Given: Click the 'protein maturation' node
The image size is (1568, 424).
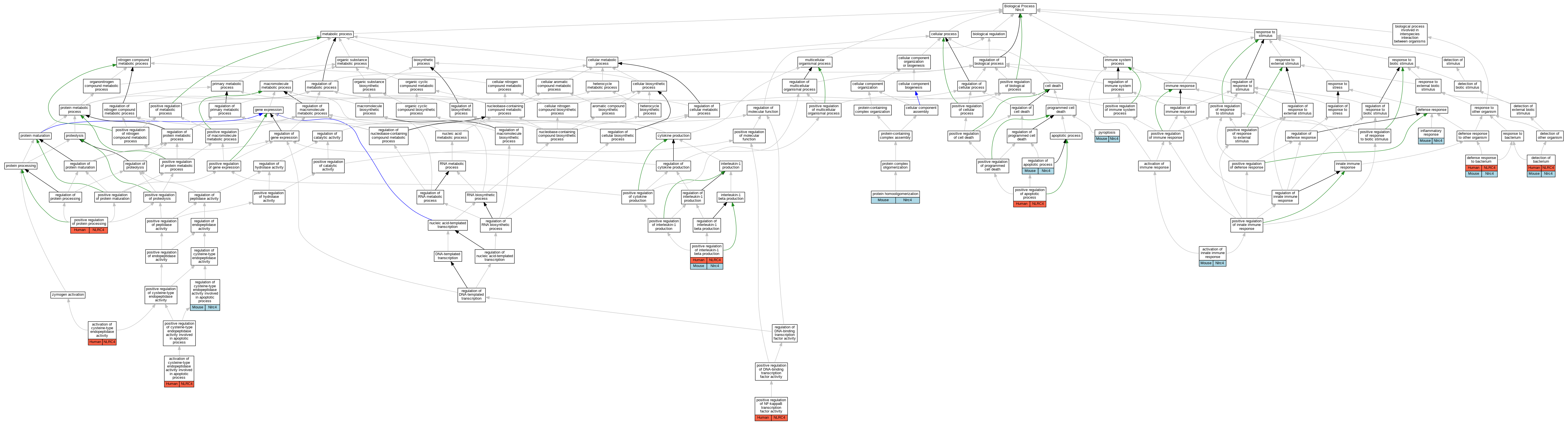Looking at the screenshot, I should (x=35, y=136).
